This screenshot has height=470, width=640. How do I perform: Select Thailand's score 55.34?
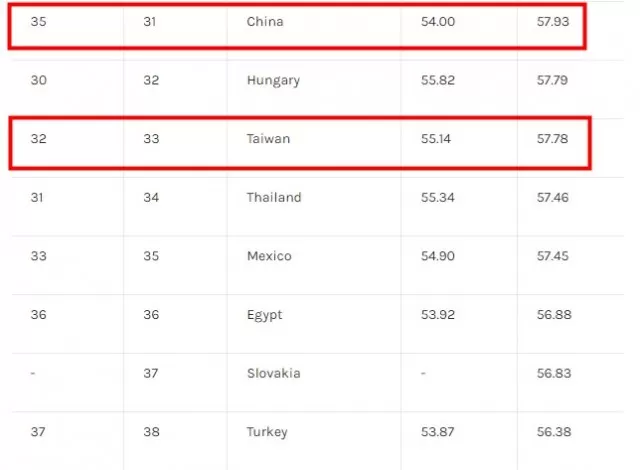point(438,197)
